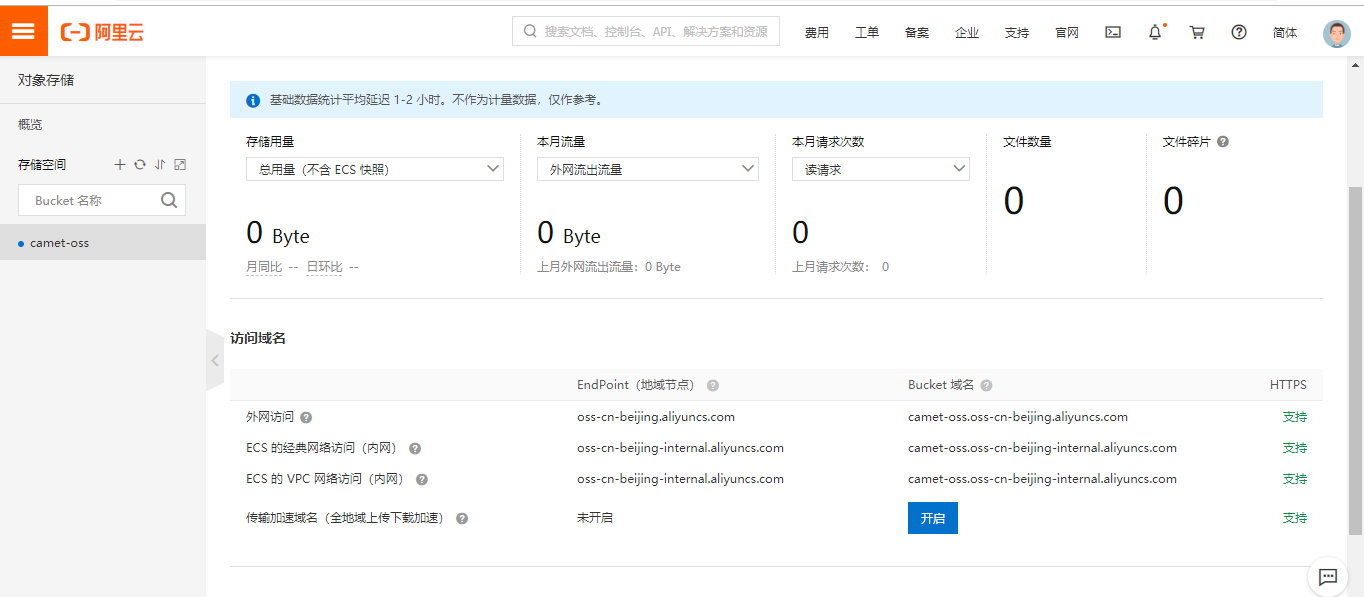Viewport: 1364px width, 597px height.
Task: Click the help question mark in the header
Action: [x=1239, y=32]
